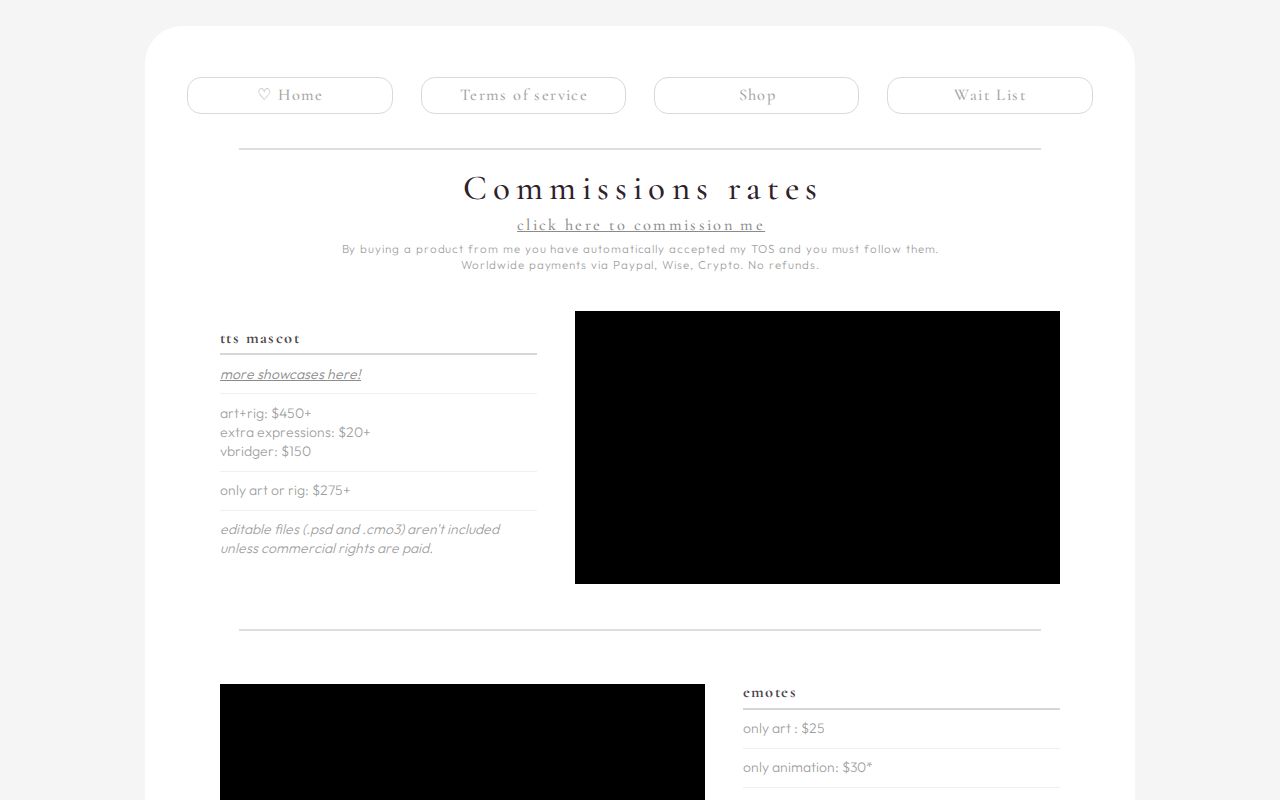The height and width of the screenshot is (800, 1280).
Task: View the Wait List page
Action: click(989, 95)
